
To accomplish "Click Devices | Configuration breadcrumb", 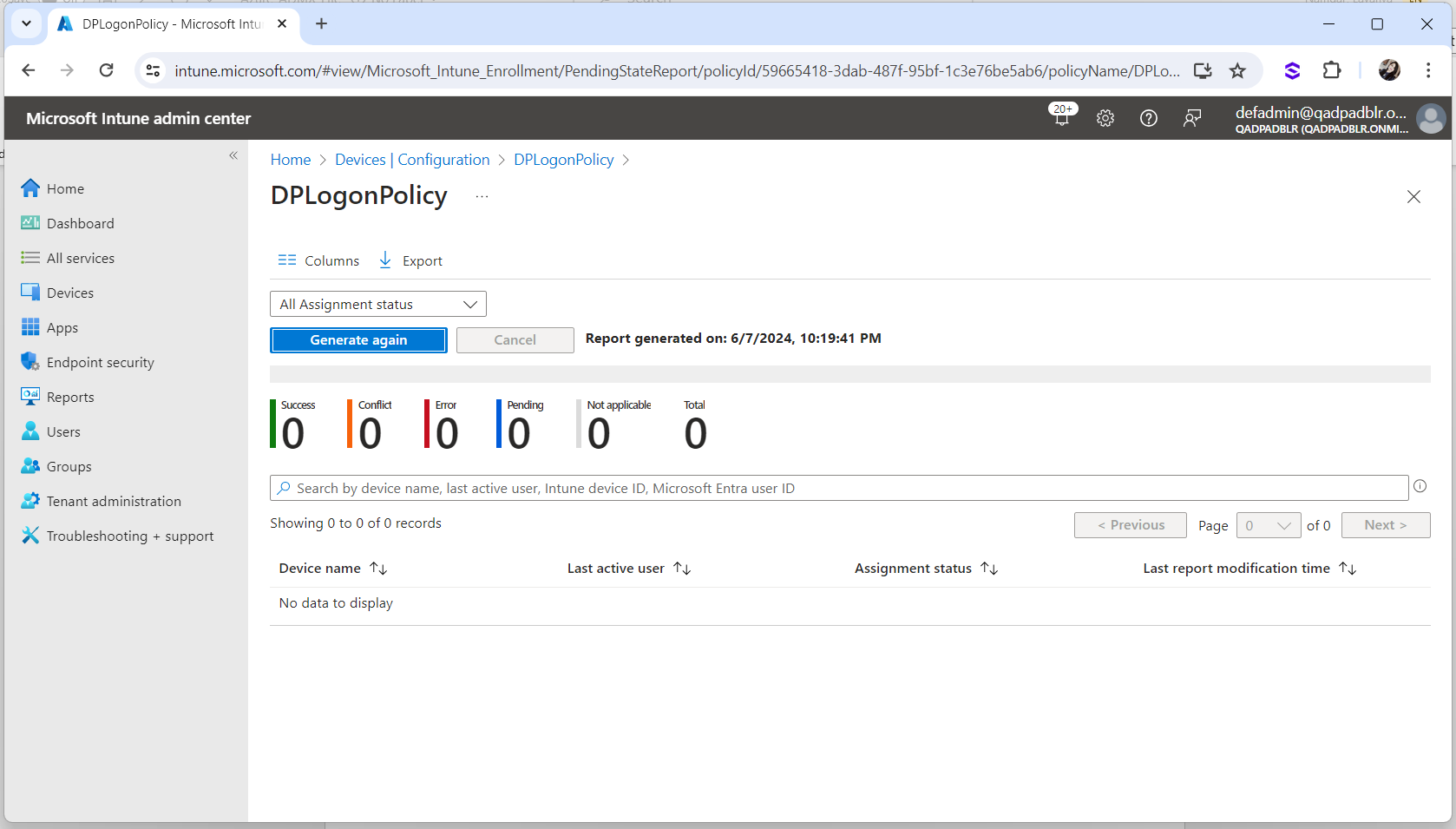I will point(412,160).
